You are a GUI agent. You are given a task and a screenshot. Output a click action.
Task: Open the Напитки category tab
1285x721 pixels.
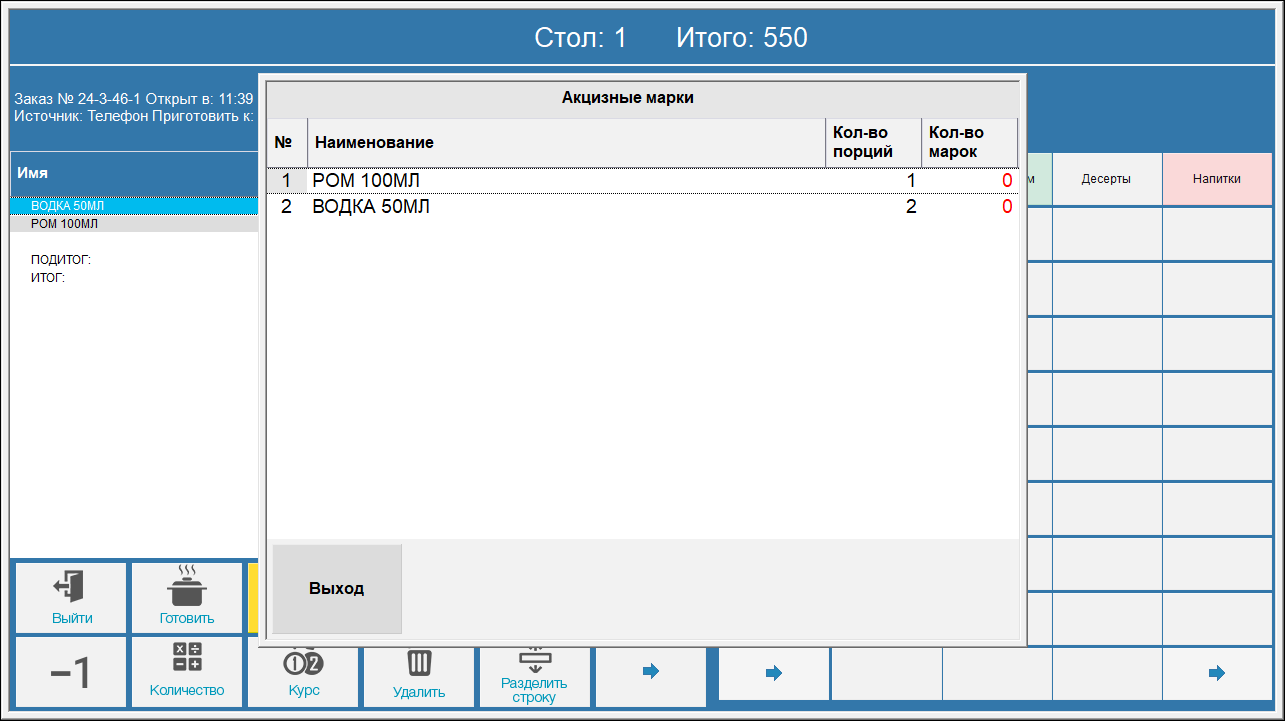coord(1217,179)
